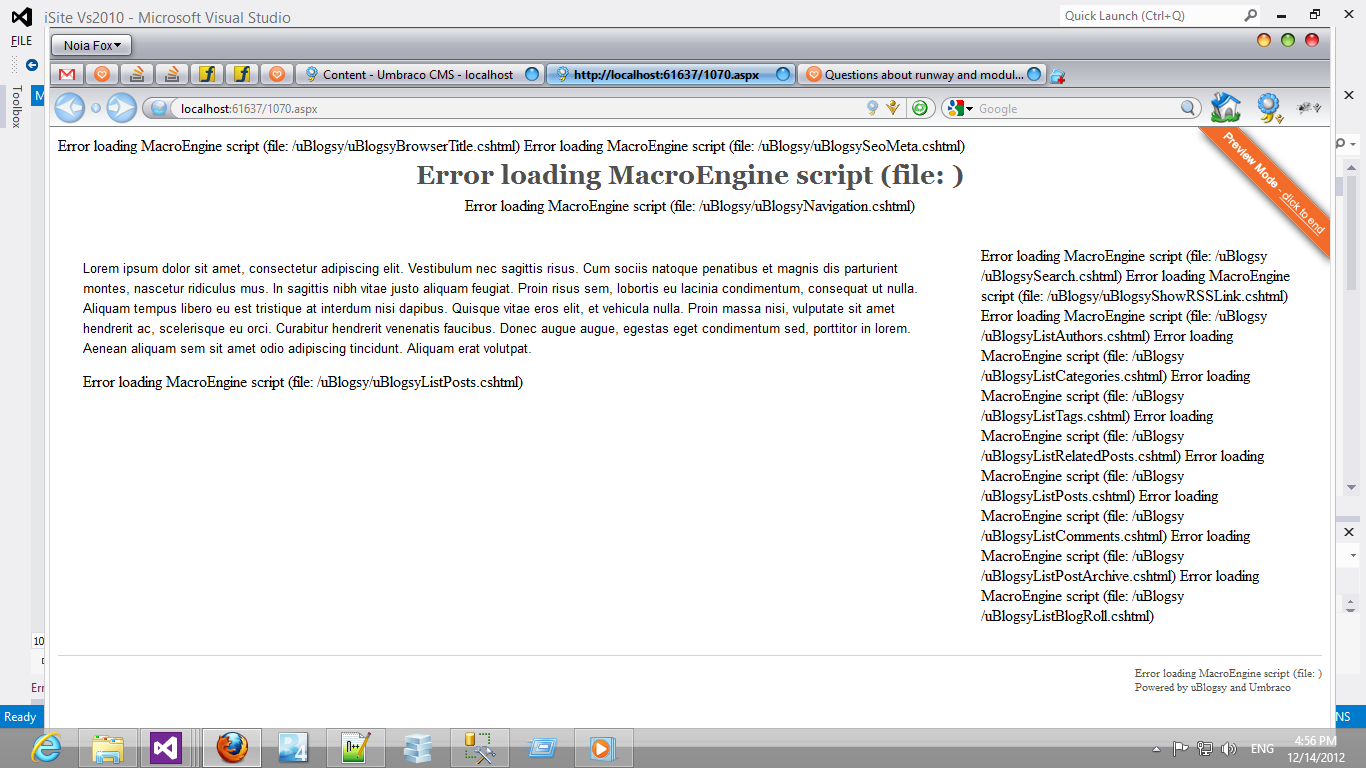Open Action Center flag tray icon
Viewport: 1366px width, 768px height.
[1181, 748]
